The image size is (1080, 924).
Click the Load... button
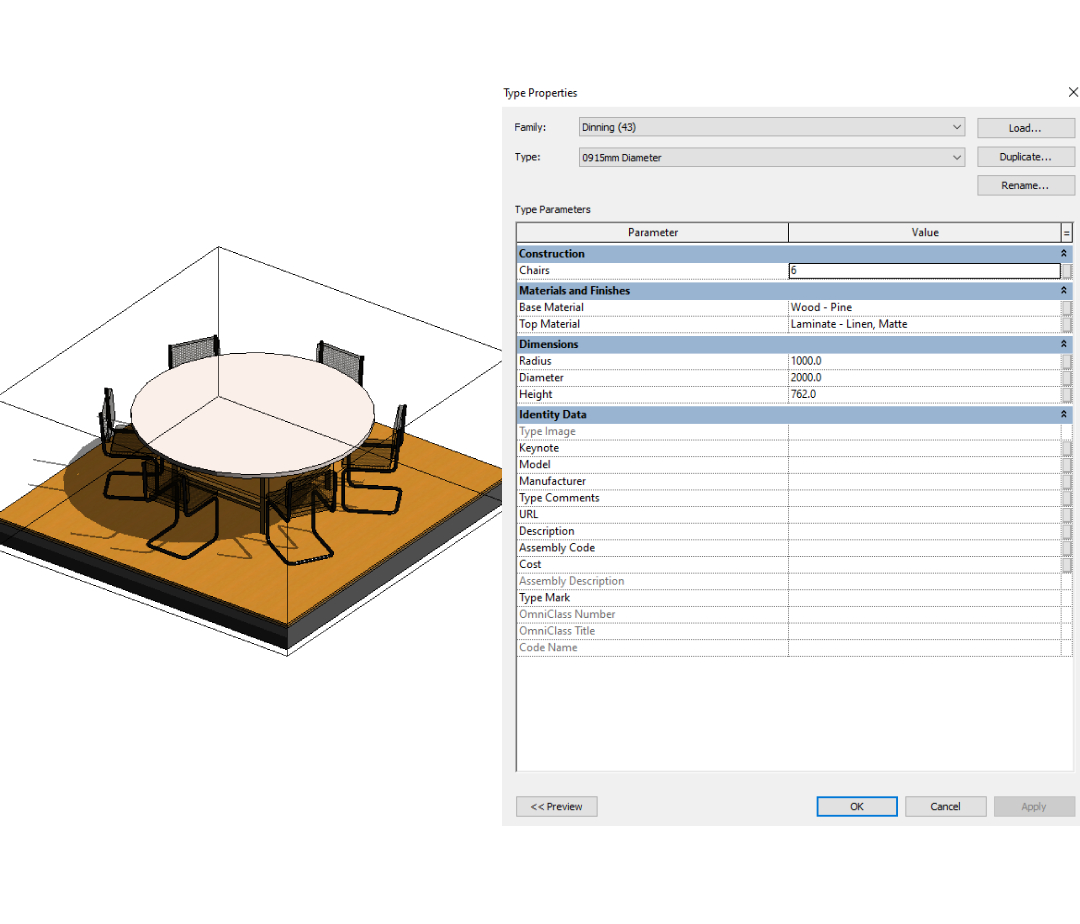[1025, 128]
